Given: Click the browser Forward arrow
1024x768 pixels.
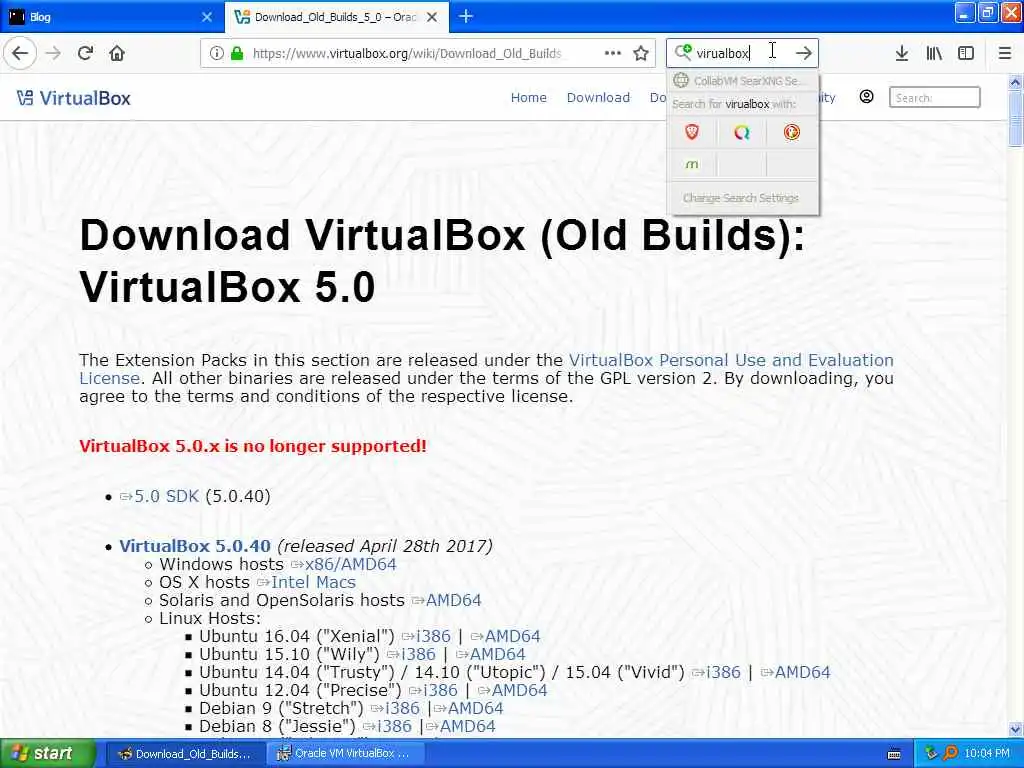Looking at the screenshot, I should click(x=53, y=53).
